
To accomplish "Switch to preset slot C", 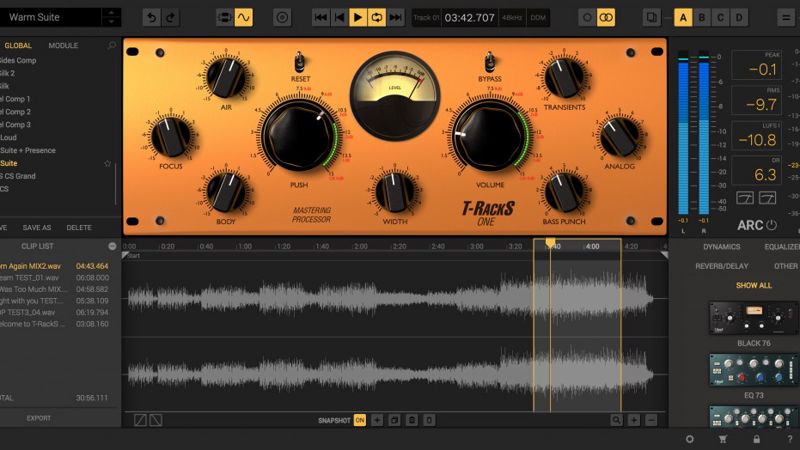I will 720,18.
